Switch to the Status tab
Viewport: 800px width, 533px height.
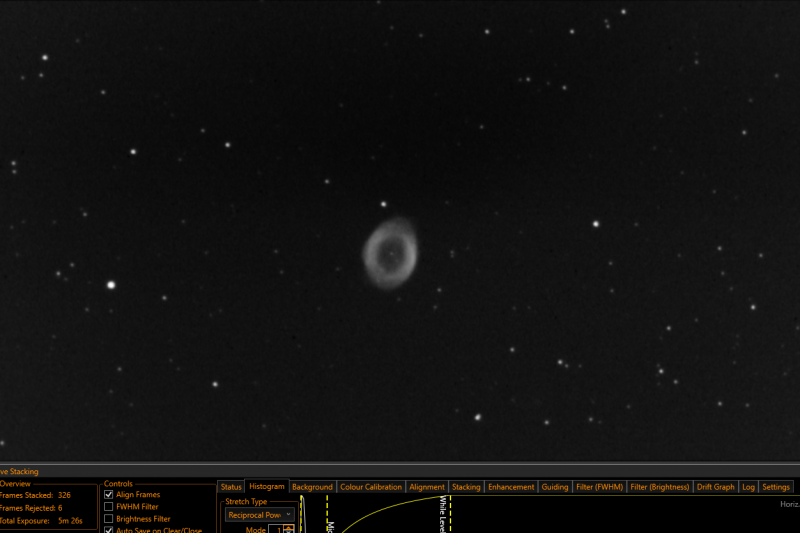(x=231, y=487)
